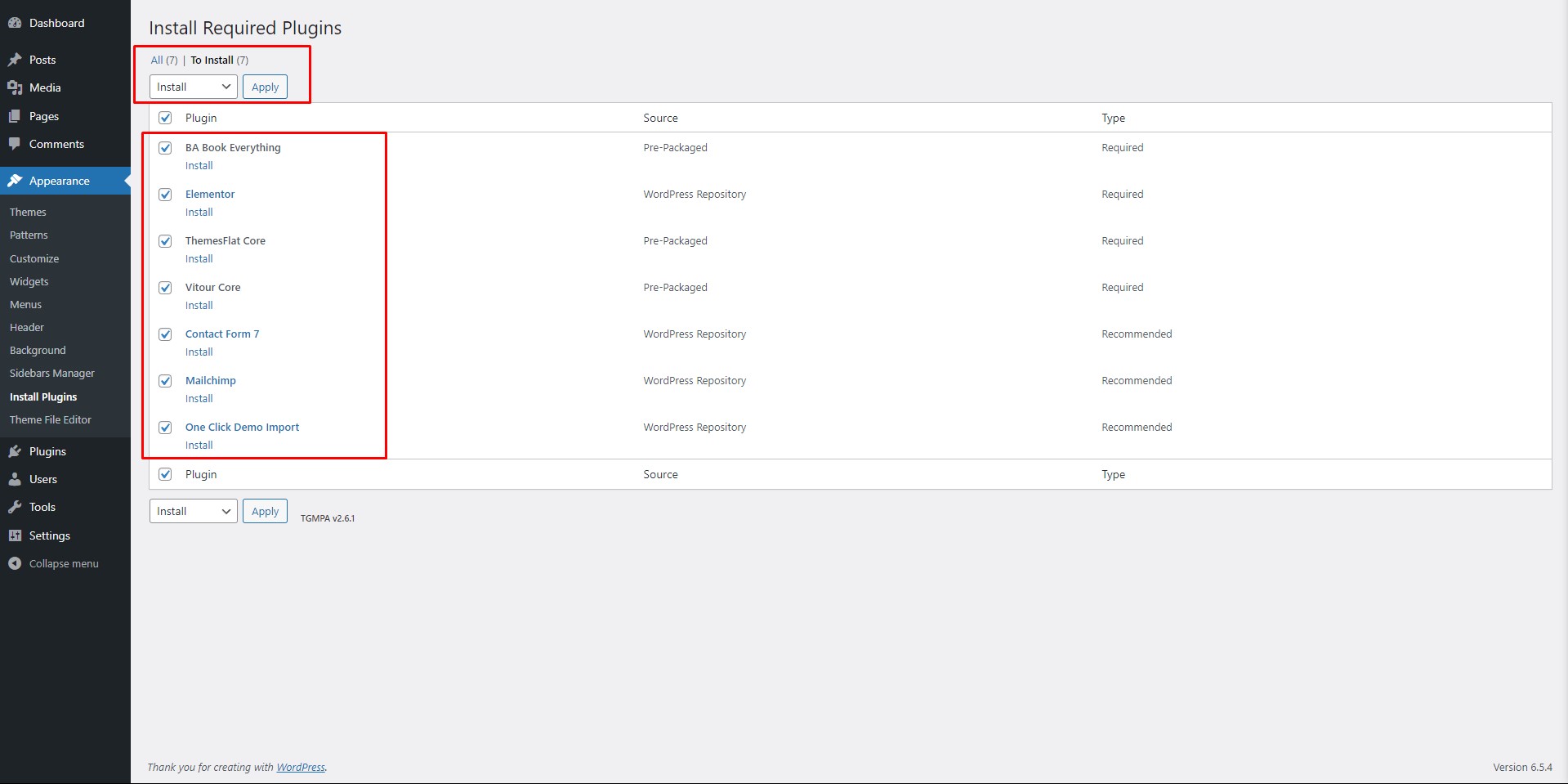Click the Media icon in sidebar
This screenshot has width=1568, height=784.
click(15, 87)
